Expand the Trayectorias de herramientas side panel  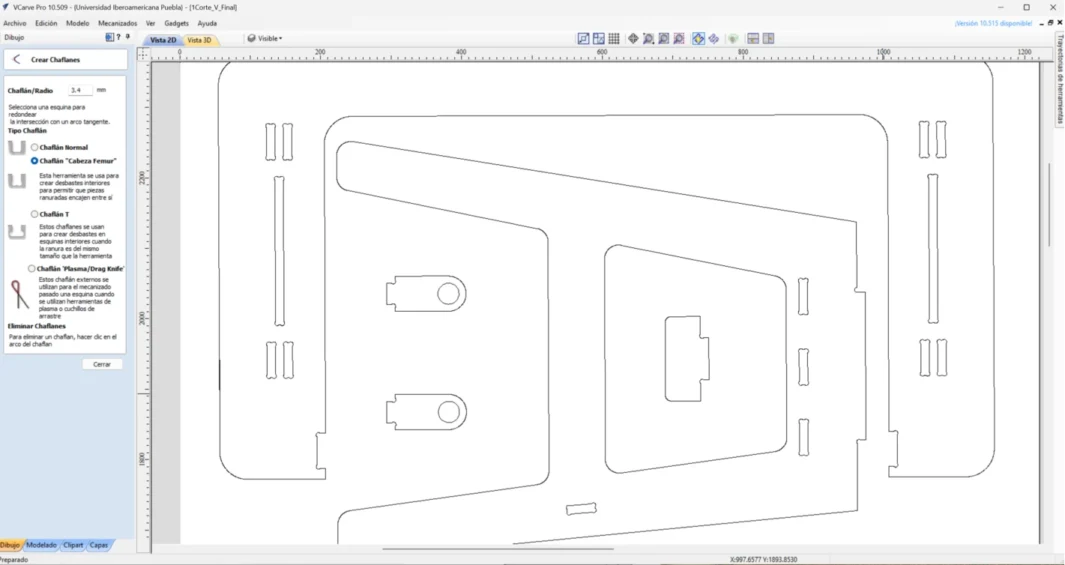[x=1059, y=79]
